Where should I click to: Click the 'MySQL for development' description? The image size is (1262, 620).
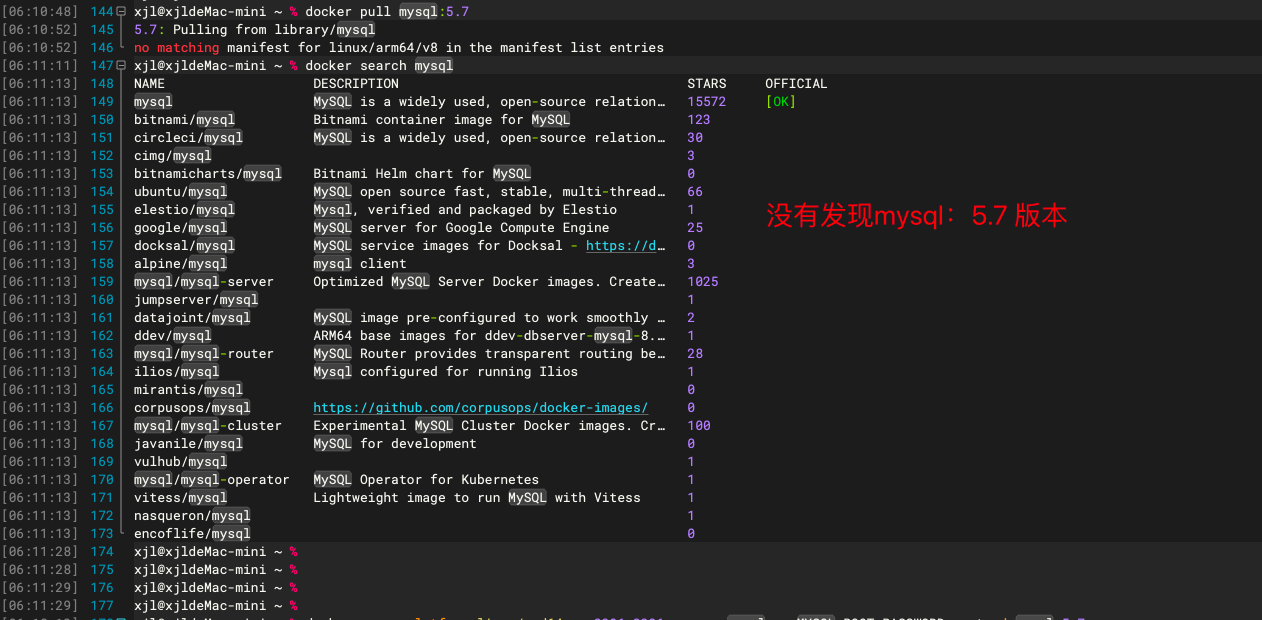pos(395,444)
